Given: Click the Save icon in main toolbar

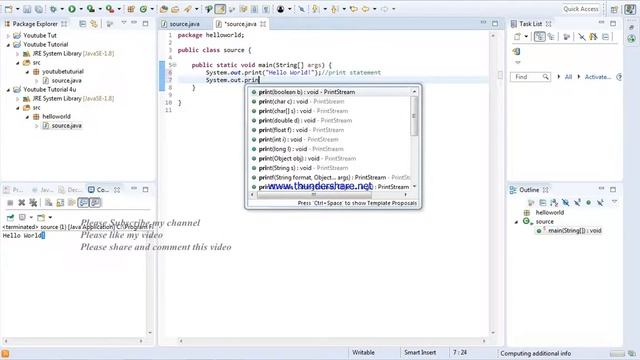Looking at the screenshot, I should pos(27,9).
